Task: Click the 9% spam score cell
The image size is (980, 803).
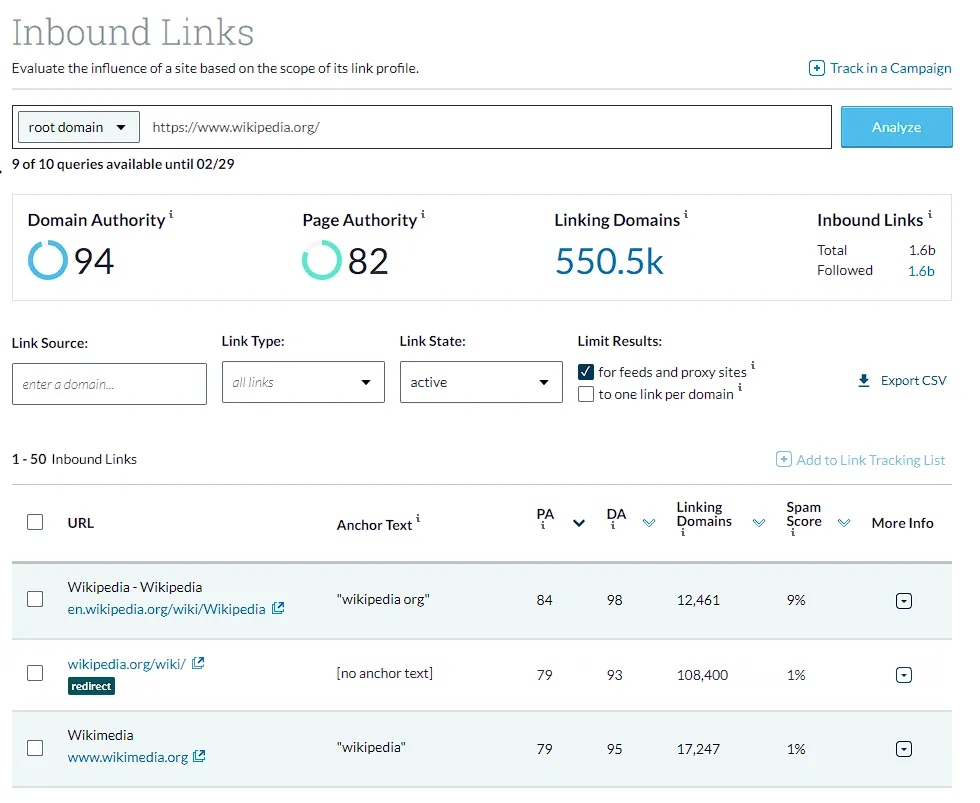Action: tap(796, 600)
